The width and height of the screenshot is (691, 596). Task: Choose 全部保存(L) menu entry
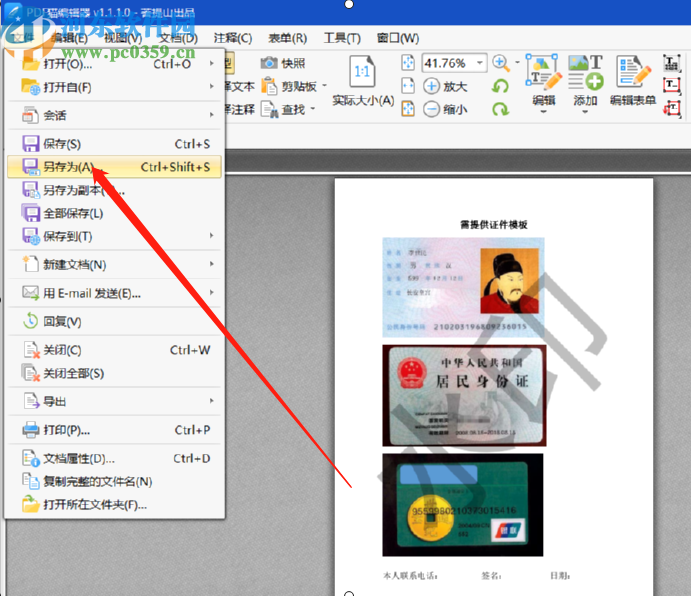[x=115, y=213]
